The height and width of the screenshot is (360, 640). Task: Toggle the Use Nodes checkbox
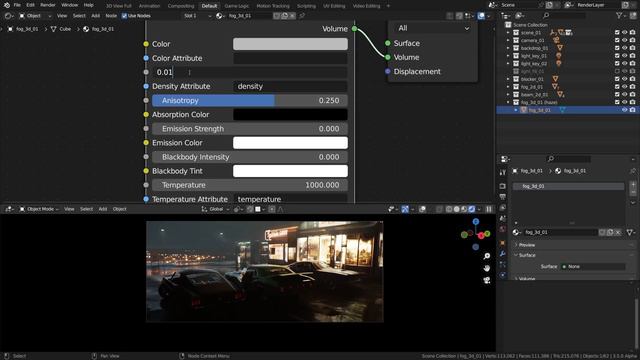[124, 16]
